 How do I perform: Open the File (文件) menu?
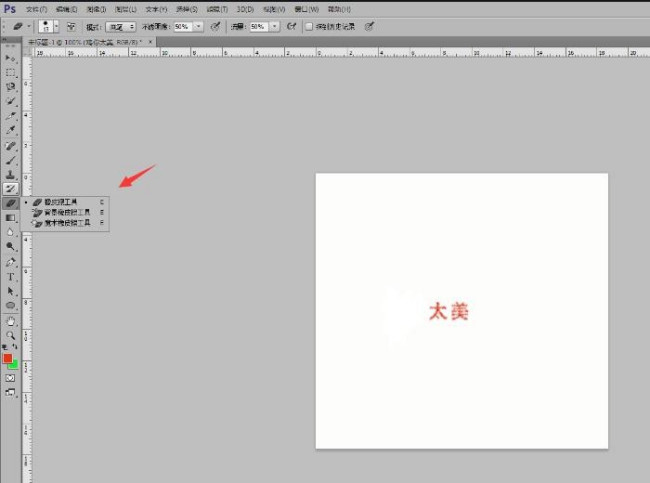pyautogui.click(x=36, y=9)
